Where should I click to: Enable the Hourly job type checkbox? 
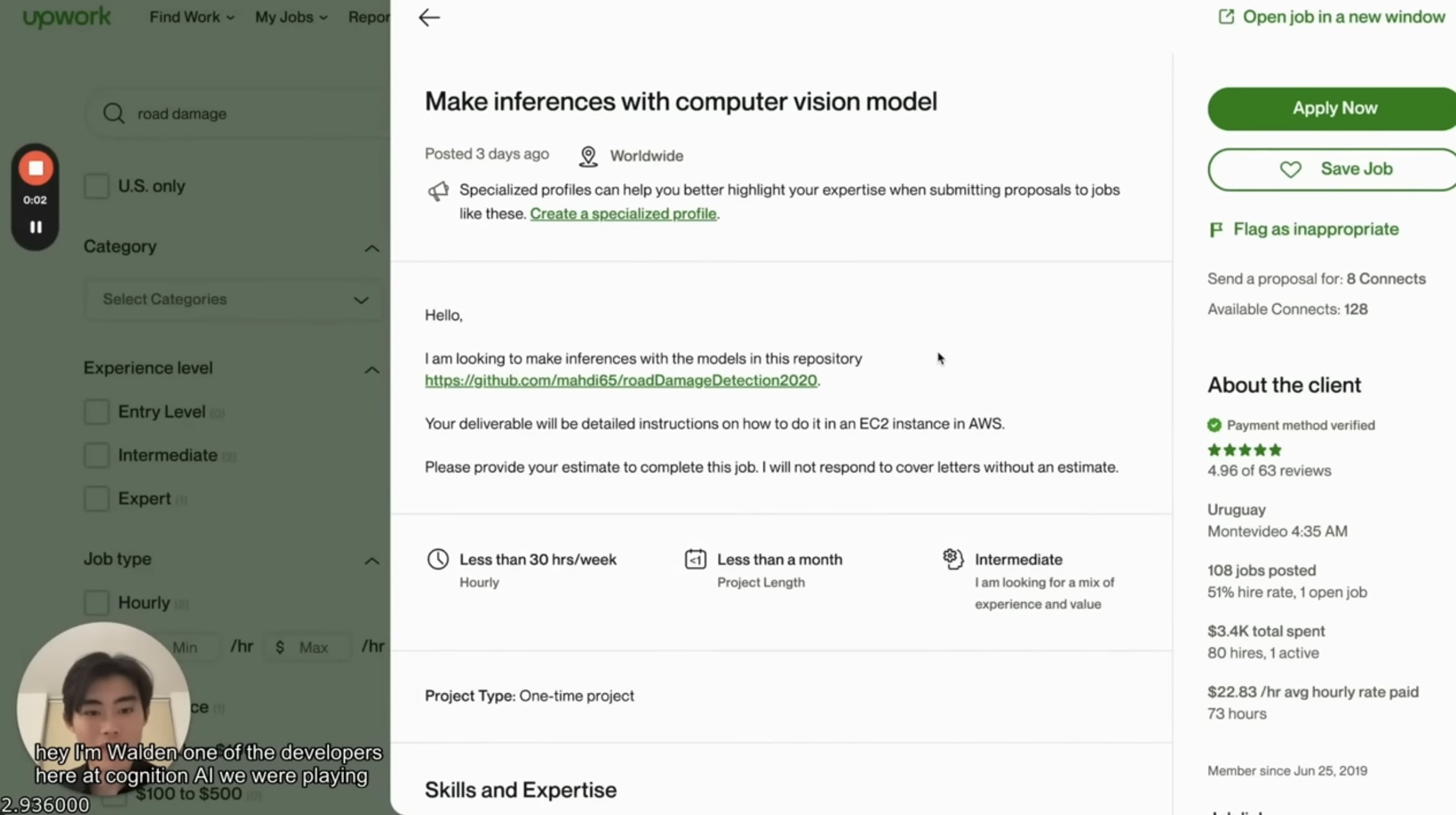point(97,602)
